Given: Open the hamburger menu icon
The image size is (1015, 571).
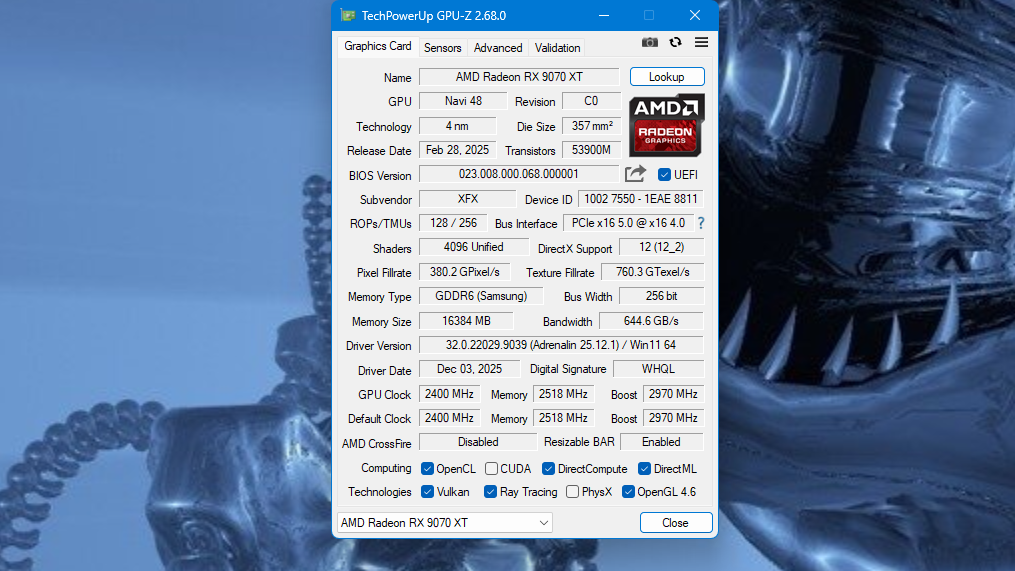Looking at the screenshot, I should (701, 42).
